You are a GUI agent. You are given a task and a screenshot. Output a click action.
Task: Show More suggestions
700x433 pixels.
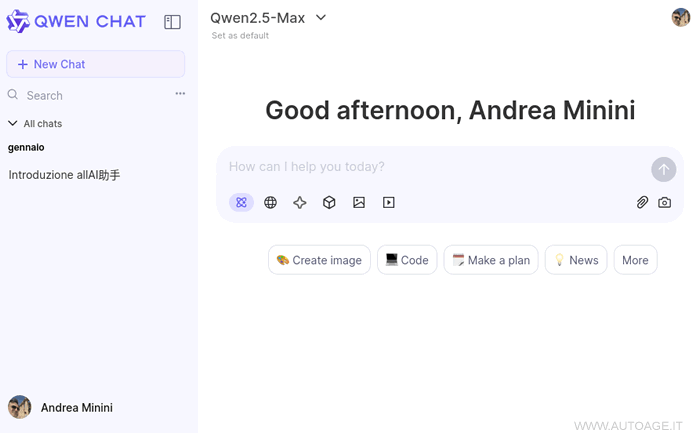click(635, 260)
